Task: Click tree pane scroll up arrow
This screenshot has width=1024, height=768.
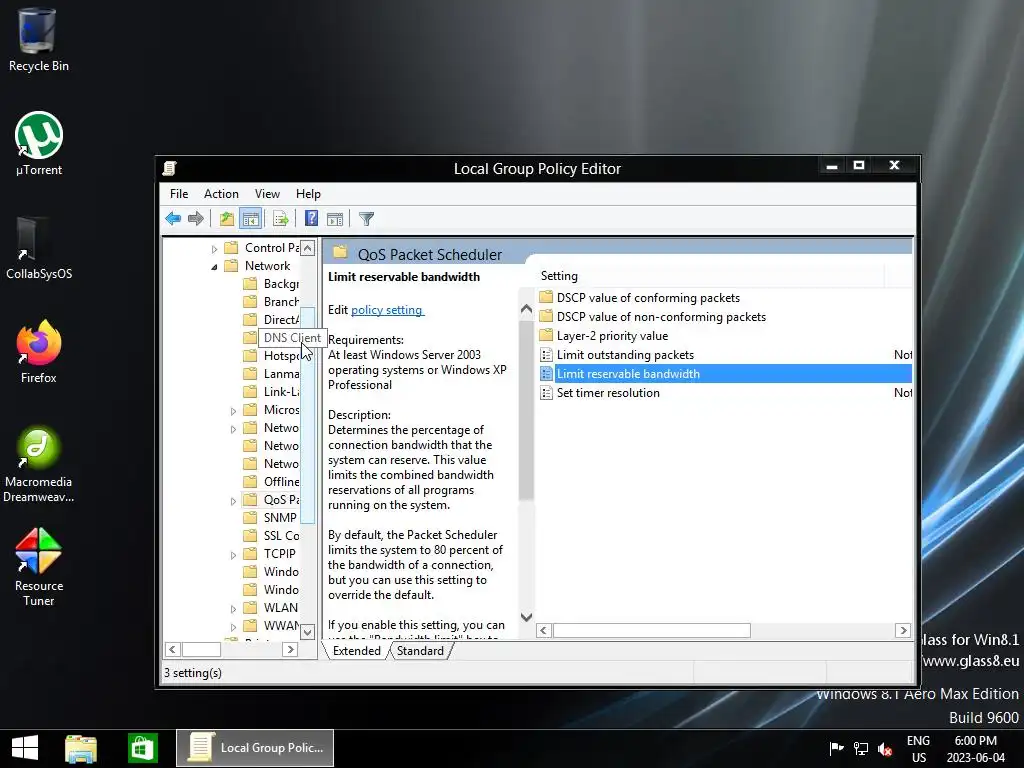Action: click(308, 248)
